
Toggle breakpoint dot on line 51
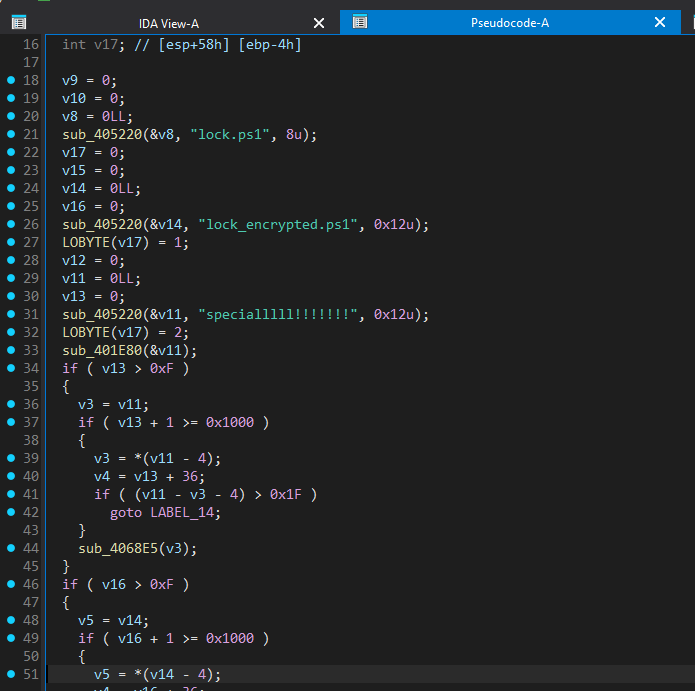(x=11, y=674)
